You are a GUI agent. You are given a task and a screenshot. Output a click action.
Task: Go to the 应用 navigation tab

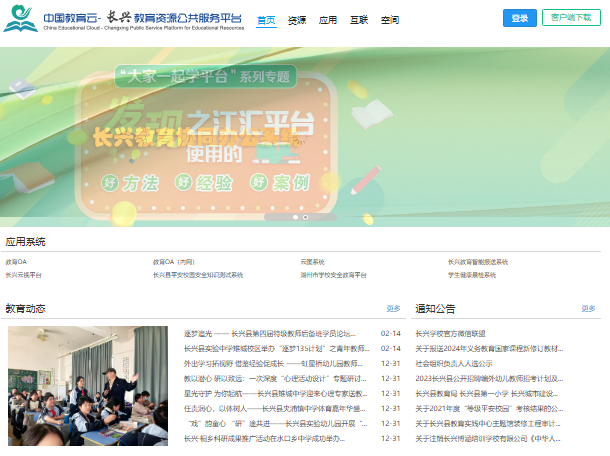pos(328,20)
